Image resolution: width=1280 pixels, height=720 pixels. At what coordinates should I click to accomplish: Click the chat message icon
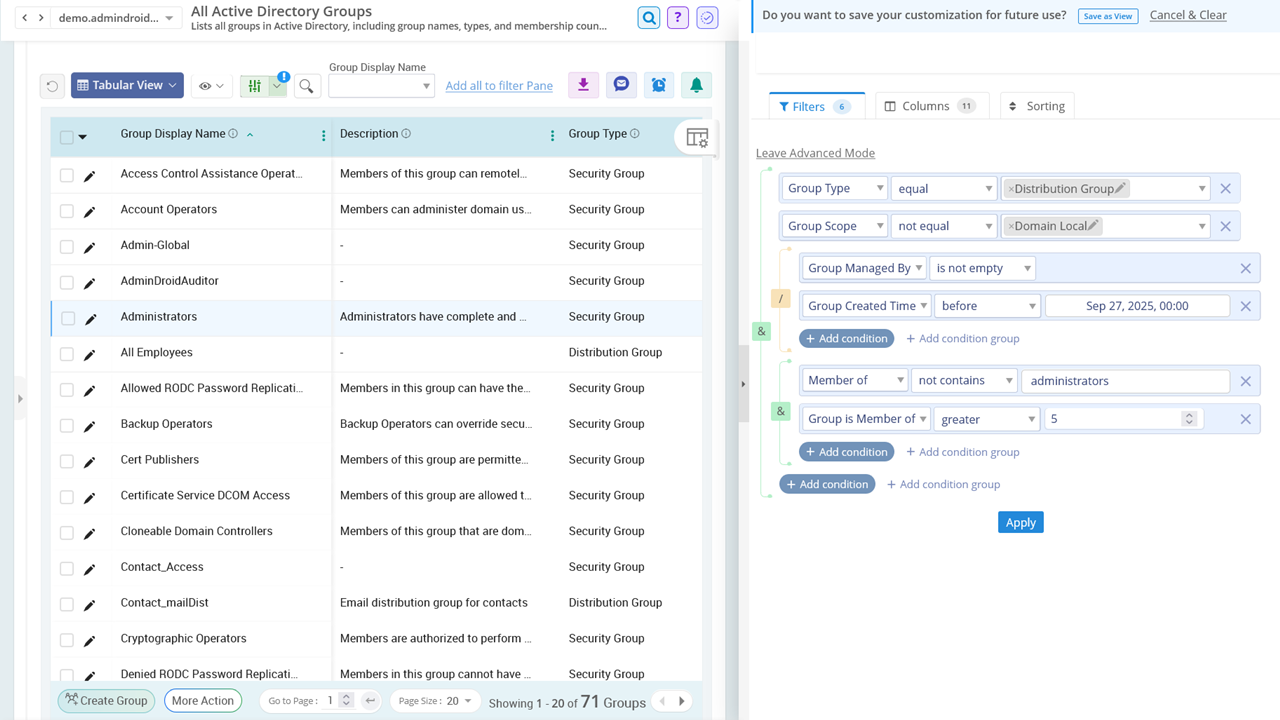click(x=621, y=85)
